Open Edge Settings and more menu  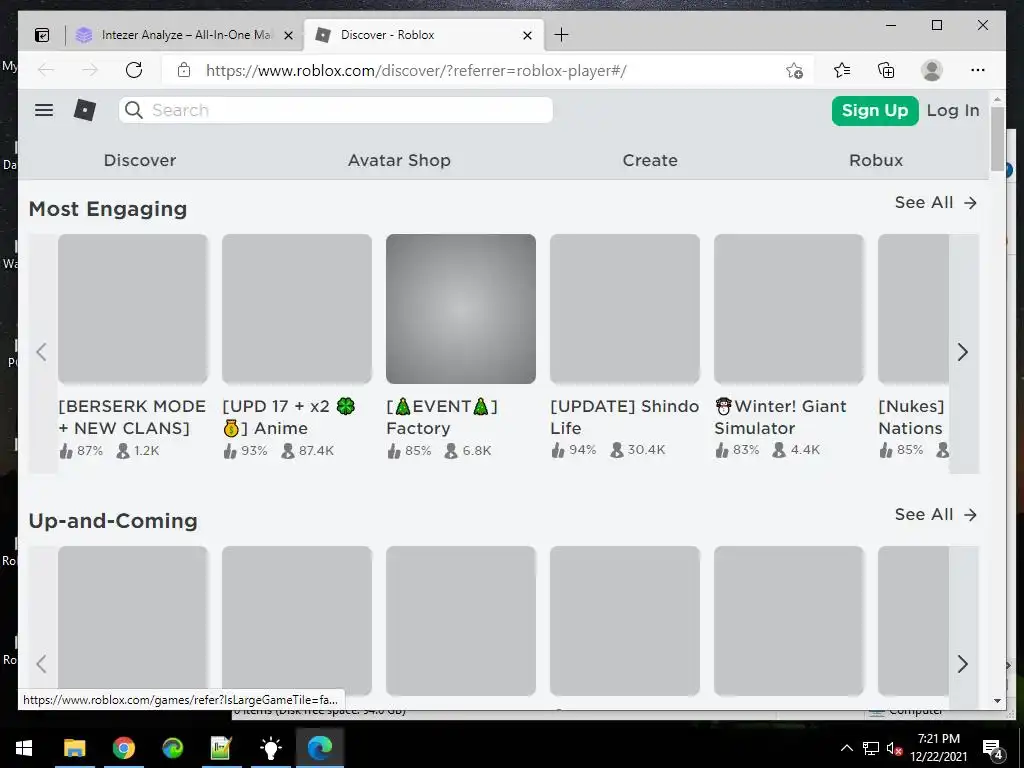(x=978, y=70)
